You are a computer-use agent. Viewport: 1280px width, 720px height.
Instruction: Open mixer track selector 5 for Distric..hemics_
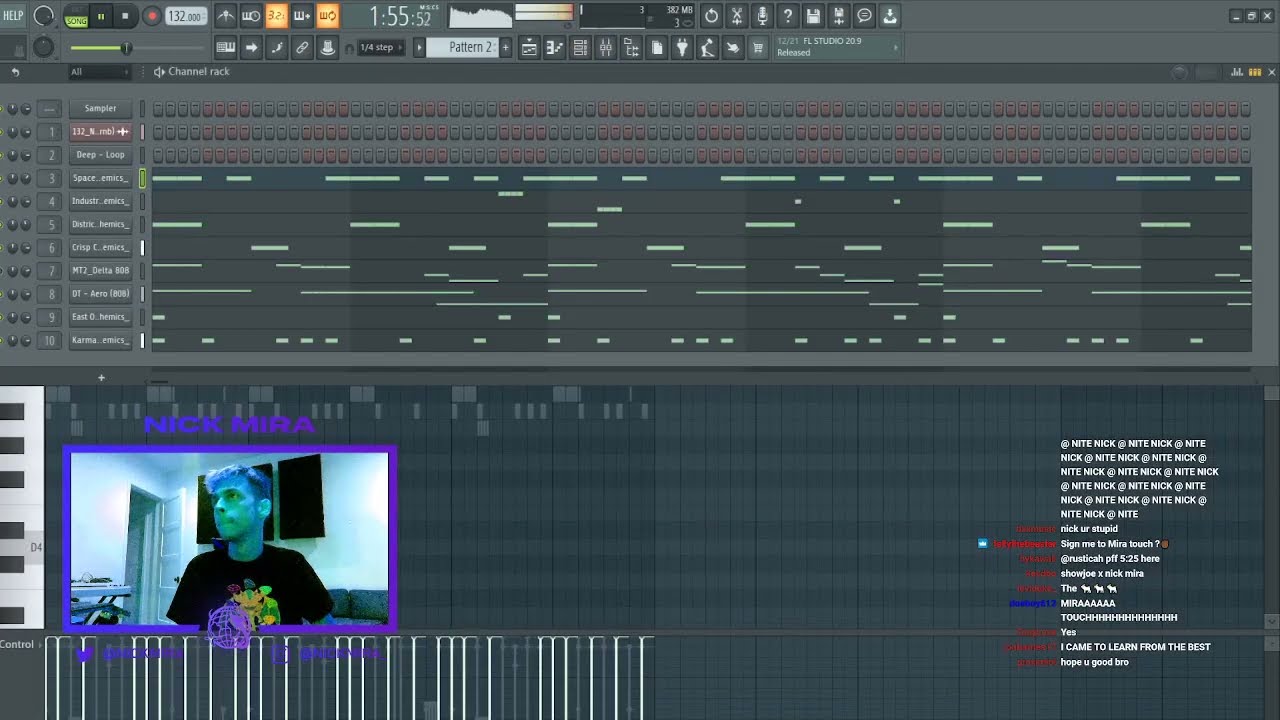51,224
